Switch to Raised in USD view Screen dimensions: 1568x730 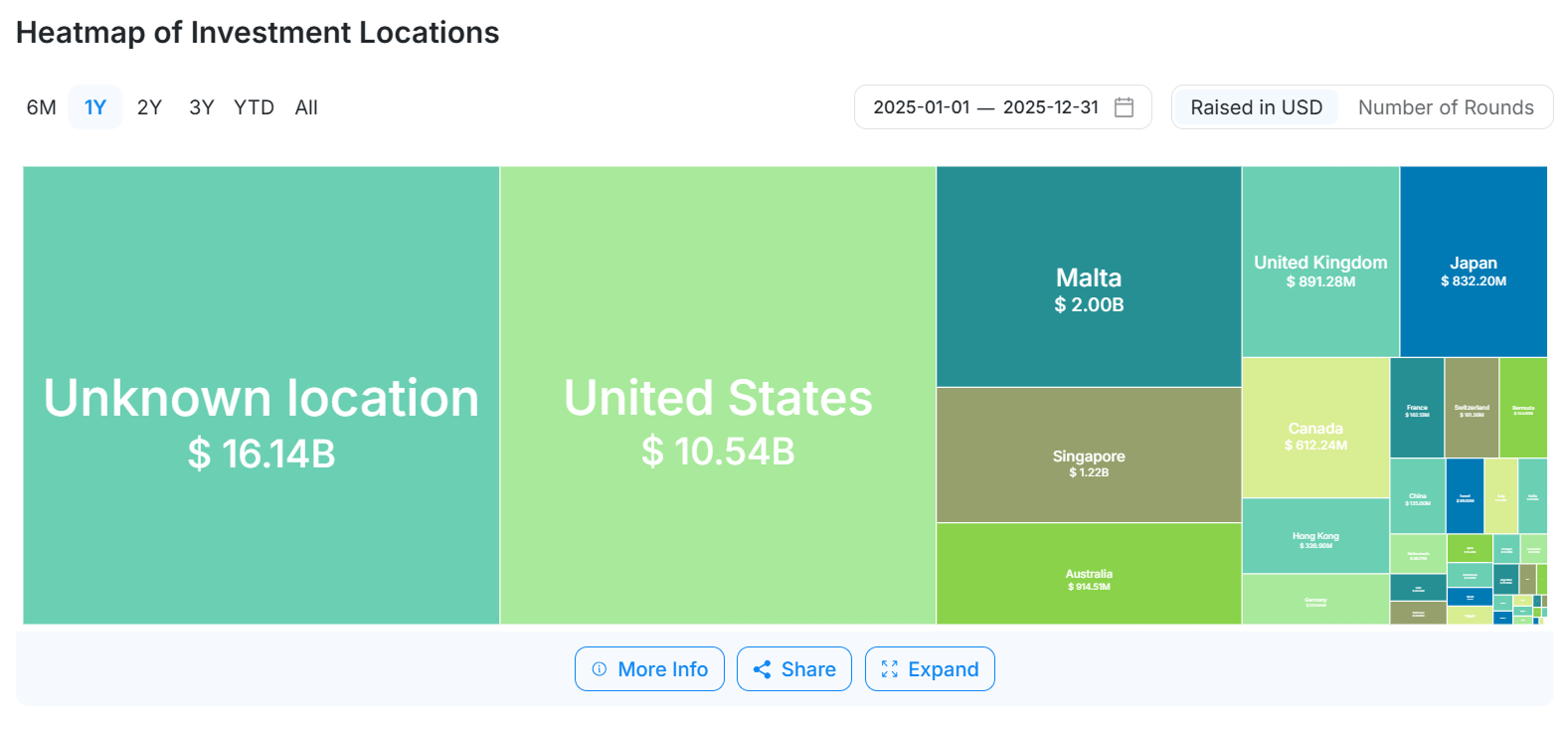pyautogui.click(x=1256, y=107)
